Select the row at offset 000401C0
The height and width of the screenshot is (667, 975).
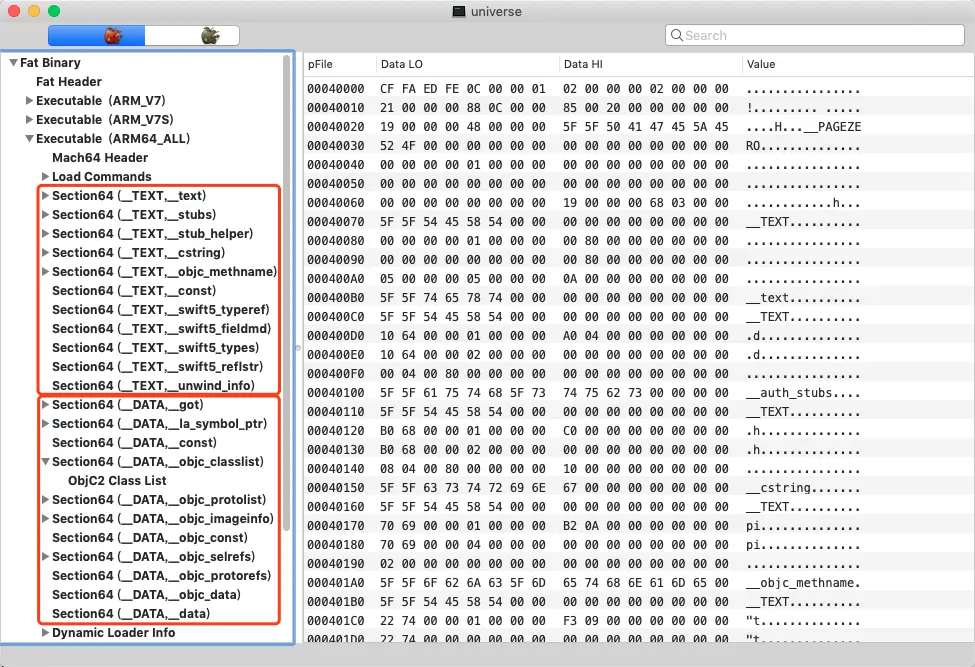tap(639, 621)
